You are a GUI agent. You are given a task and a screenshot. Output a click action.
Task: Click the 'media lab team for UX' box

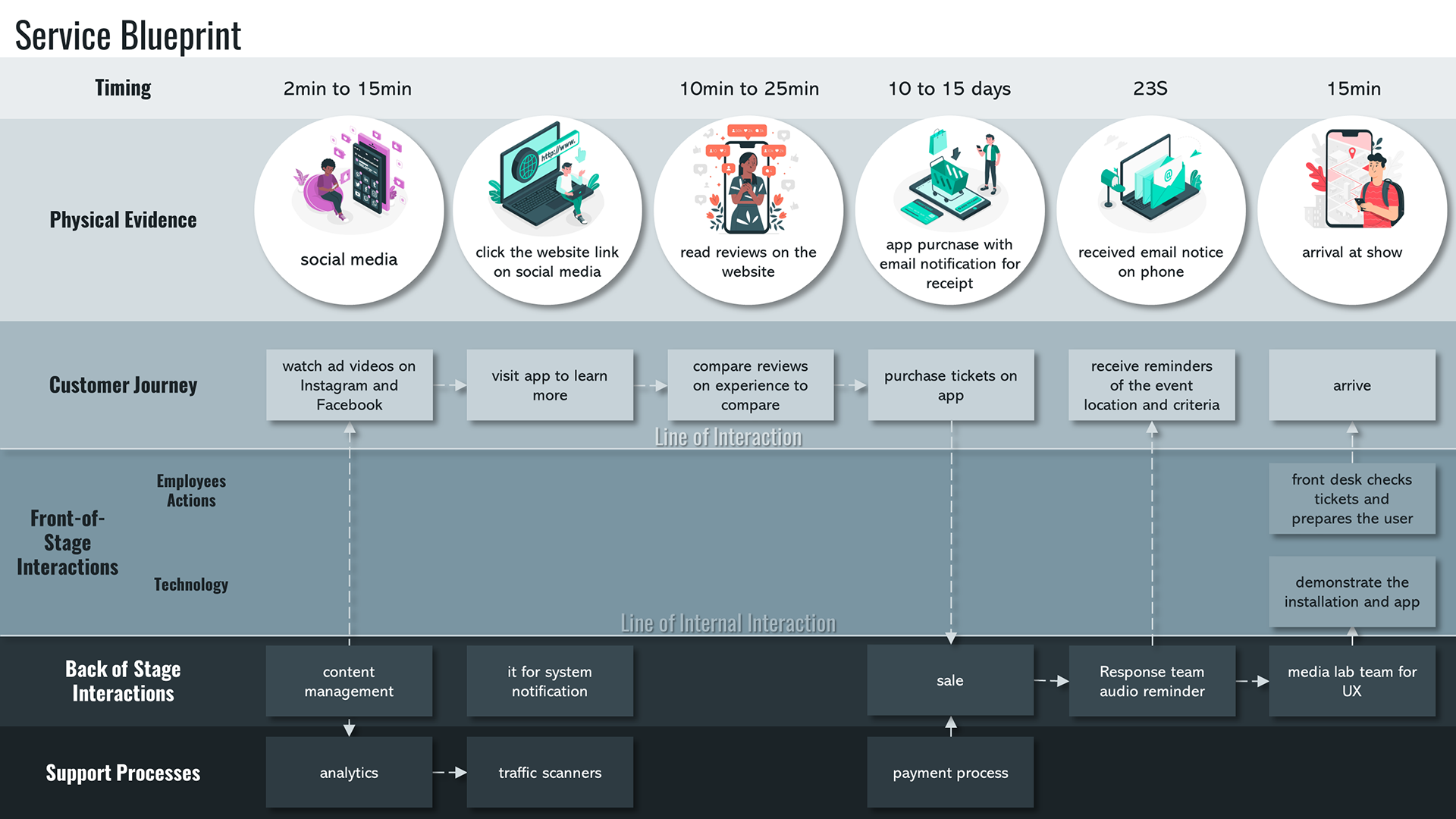[x=1351, y=681]
